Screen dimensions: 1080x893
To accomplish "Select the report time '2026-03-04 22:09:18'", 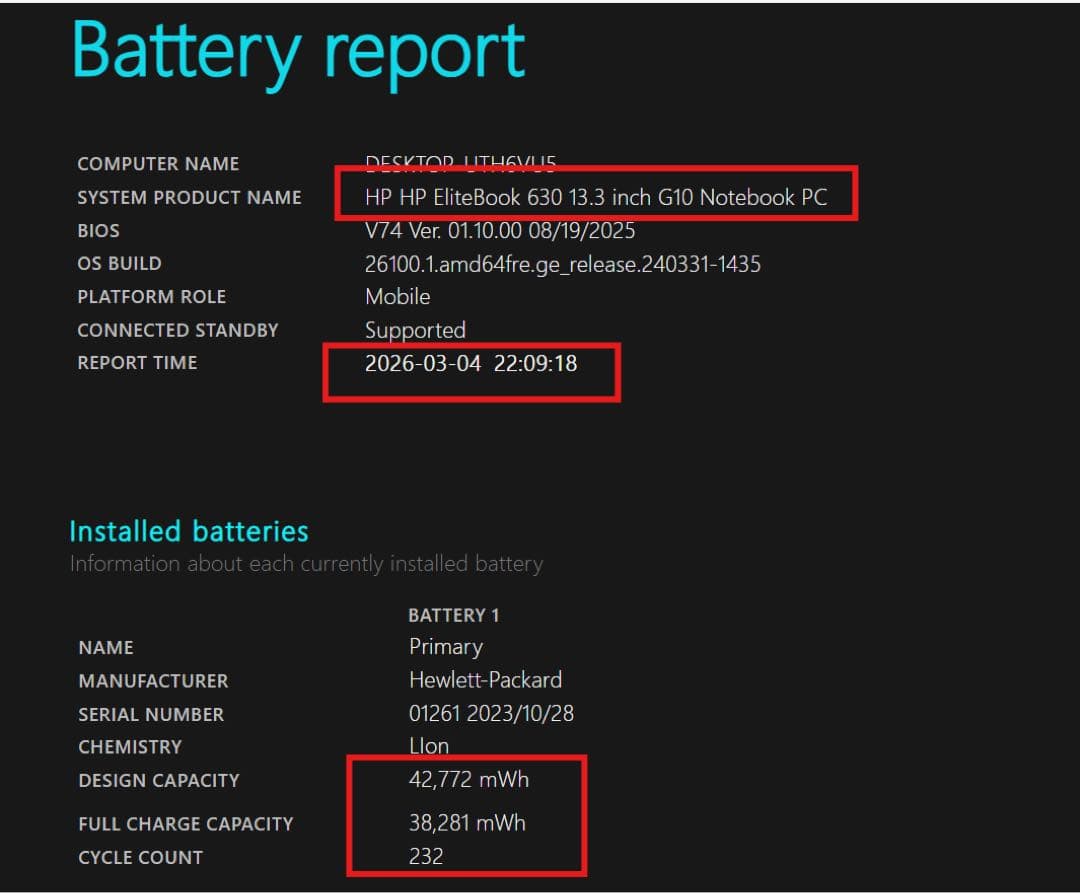I will [x=471, y=364].
